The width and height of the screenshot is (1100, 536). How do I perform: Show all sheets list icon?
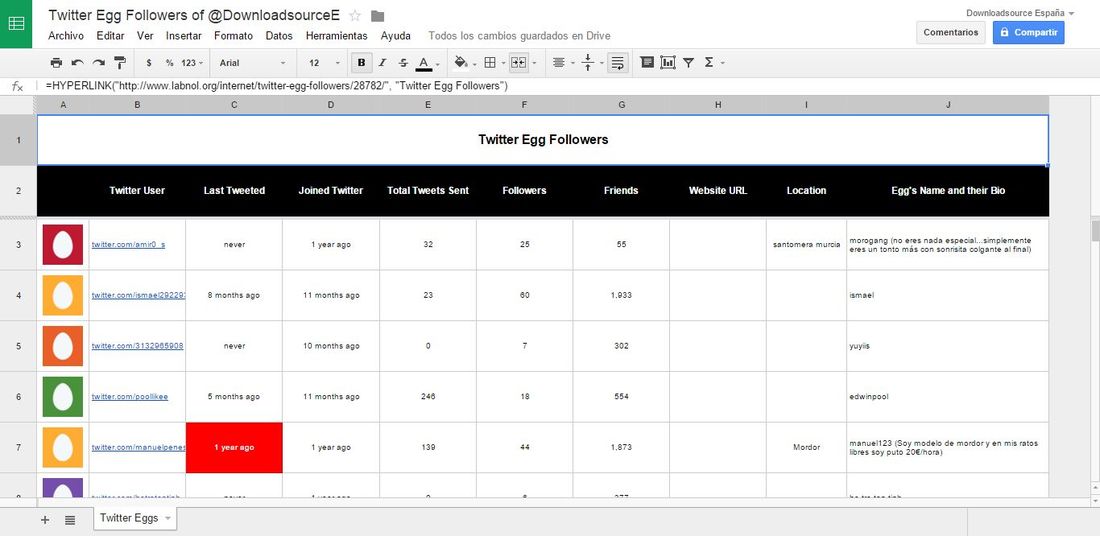pyautogui.click(x=70, y=520)
